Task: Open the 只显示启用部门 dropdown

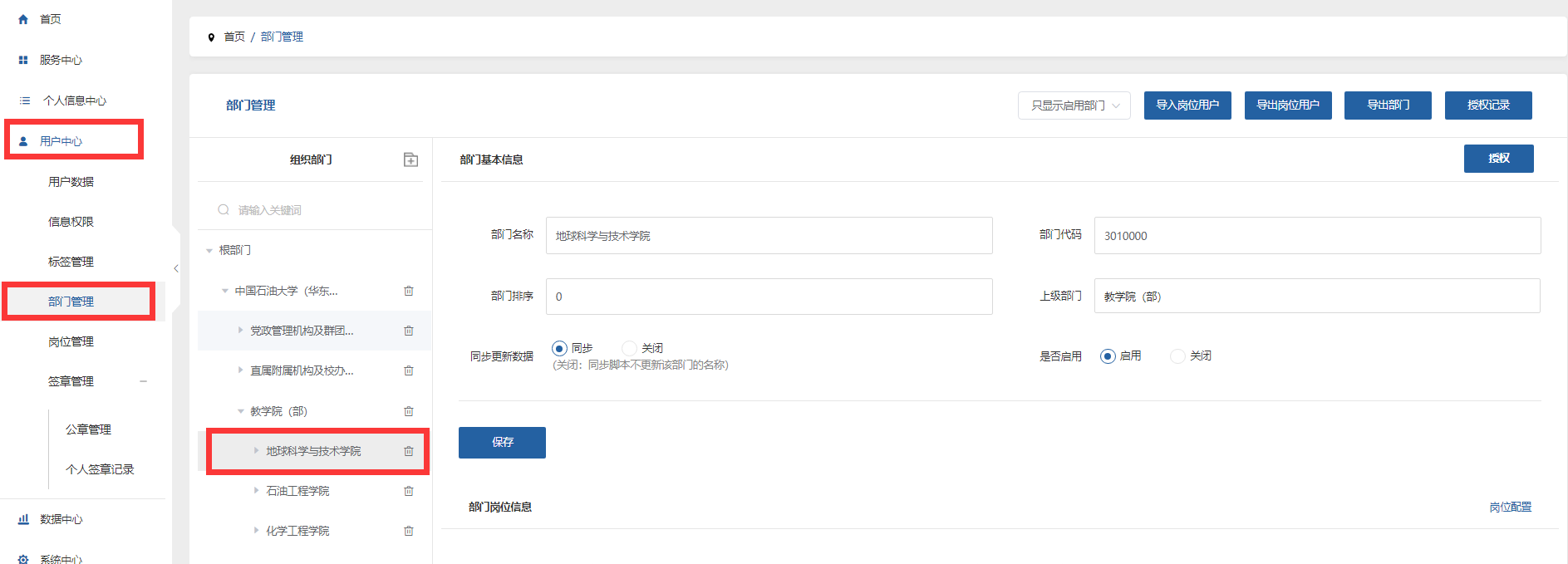Action: (x=1074, y=105)
